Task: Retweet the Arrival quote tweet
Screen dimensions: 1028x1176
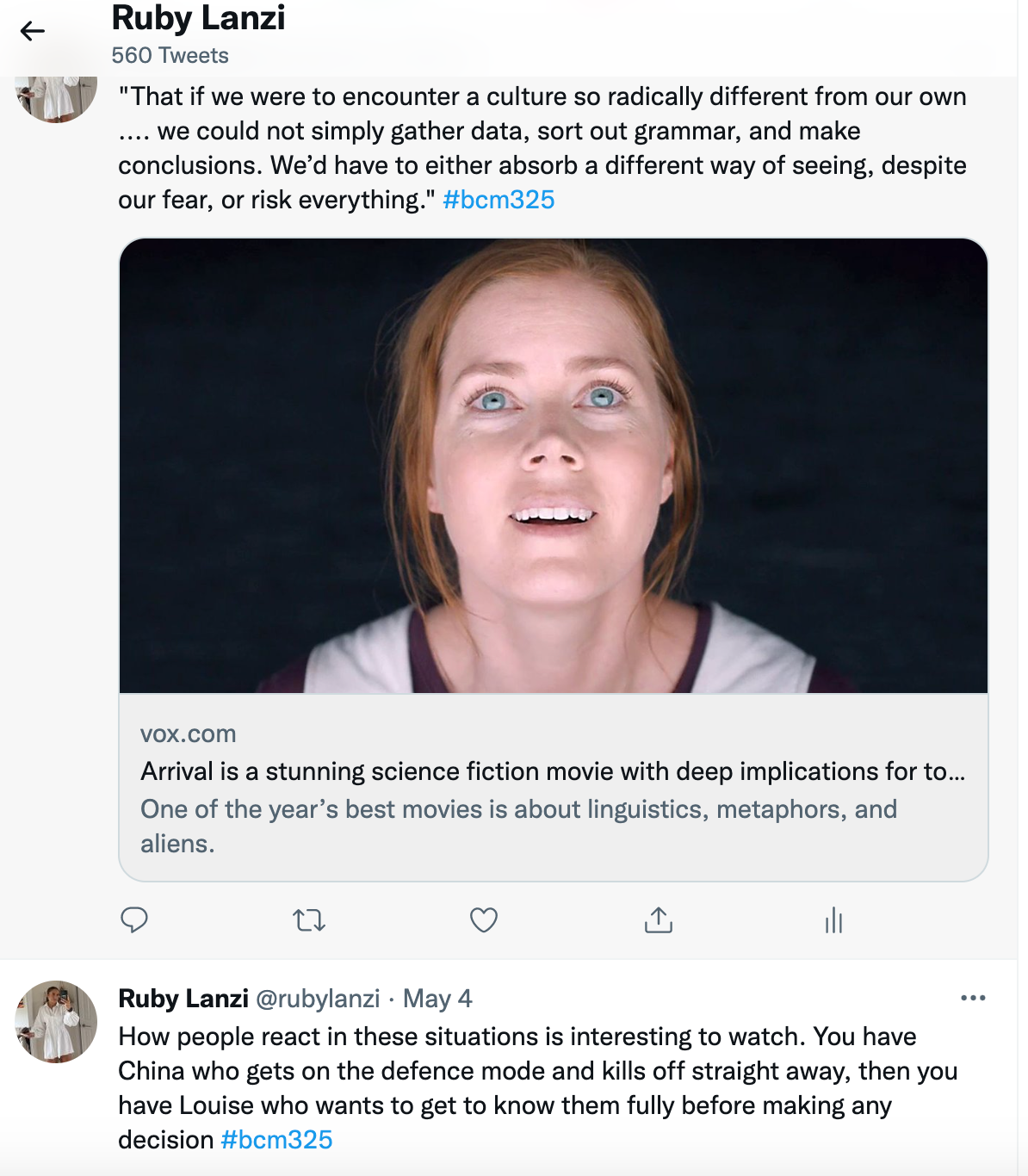Action: click(309, 920)
